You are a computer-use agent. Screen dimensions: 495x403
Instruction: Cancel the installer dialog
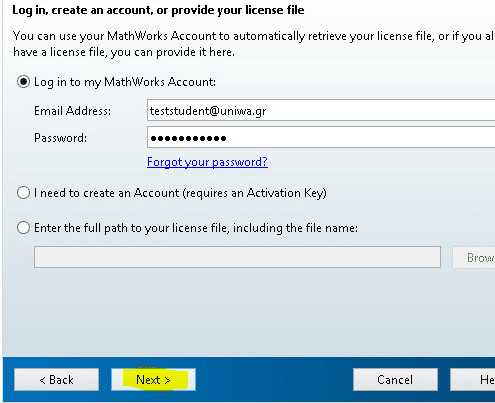tap(395, 379)
